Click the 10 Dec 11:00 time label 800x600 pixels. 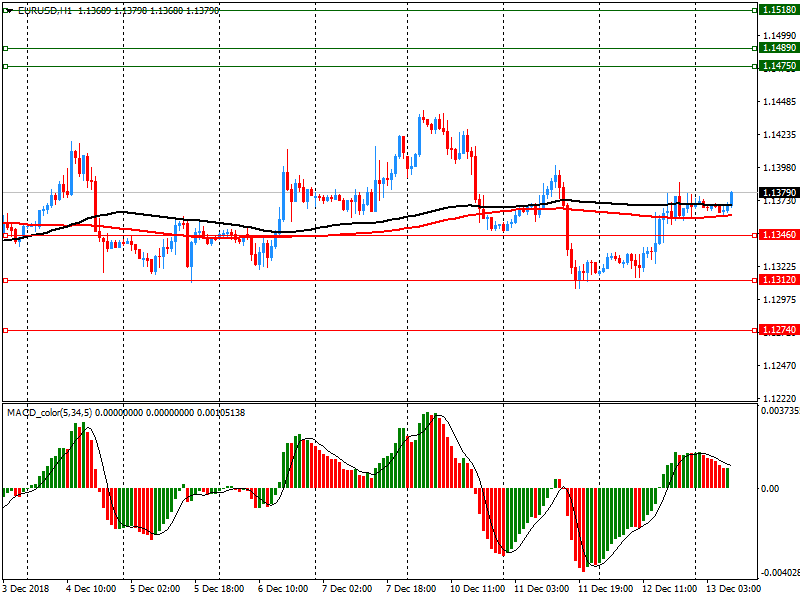(477, 590)
